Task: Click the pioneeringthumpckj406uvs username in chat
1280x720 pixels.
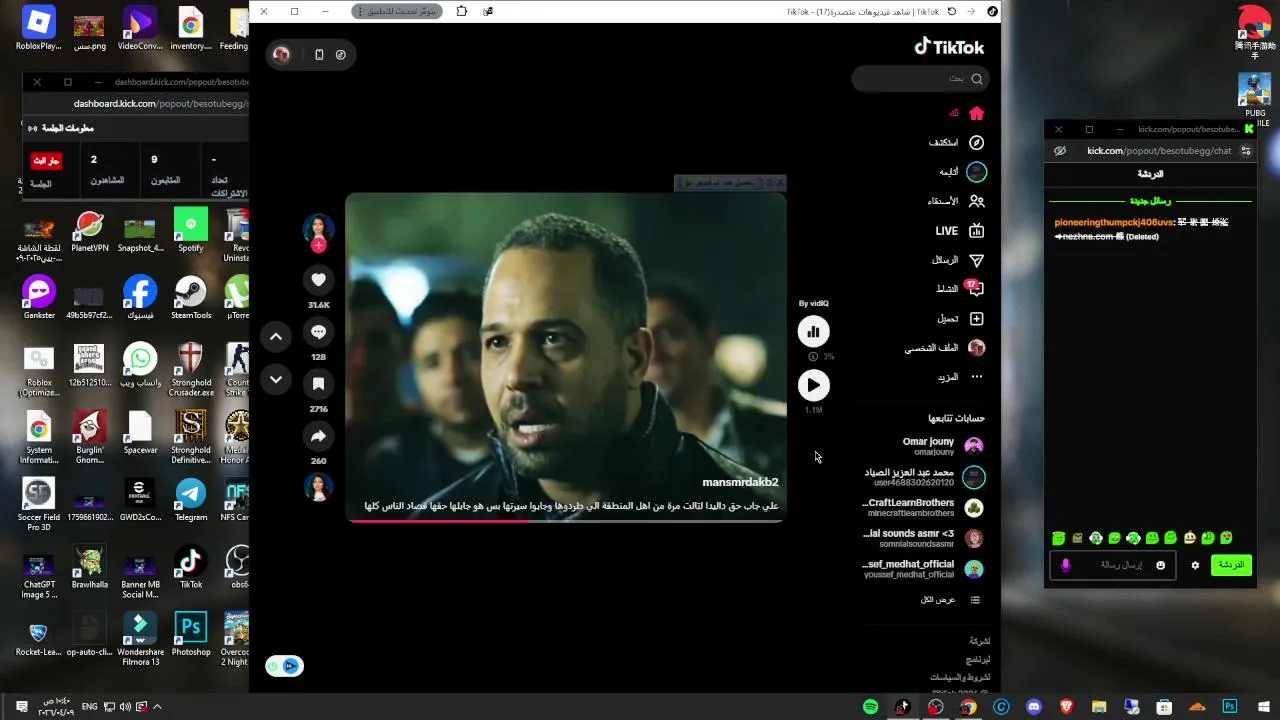Action: click(1114, 222)
